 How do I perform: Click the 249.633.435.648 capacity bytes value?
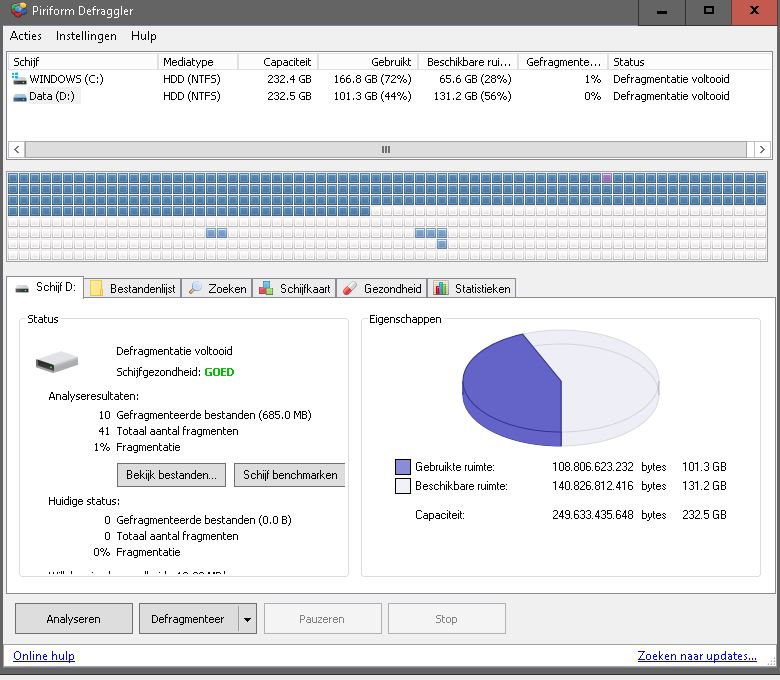pyautogui.click(x=592, y=515)
